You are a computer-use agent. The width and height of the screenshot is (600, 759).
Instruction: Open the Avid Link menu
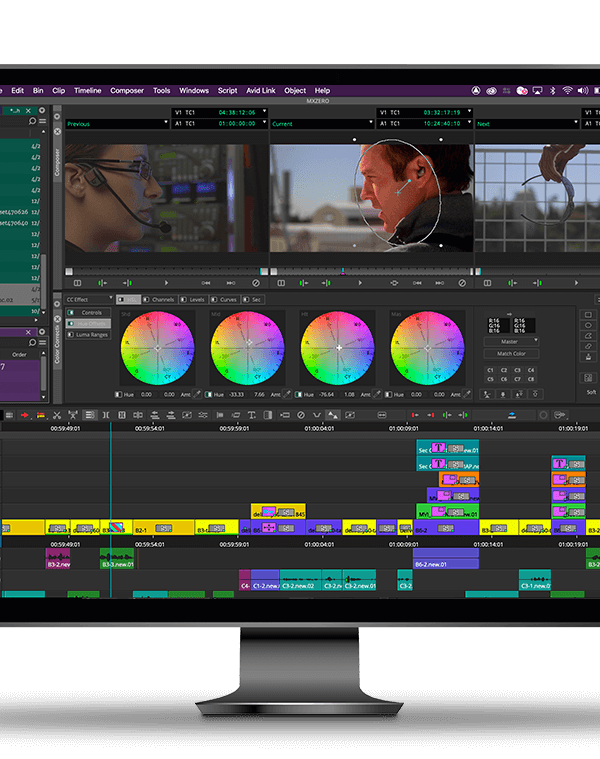tap(261, 91)
